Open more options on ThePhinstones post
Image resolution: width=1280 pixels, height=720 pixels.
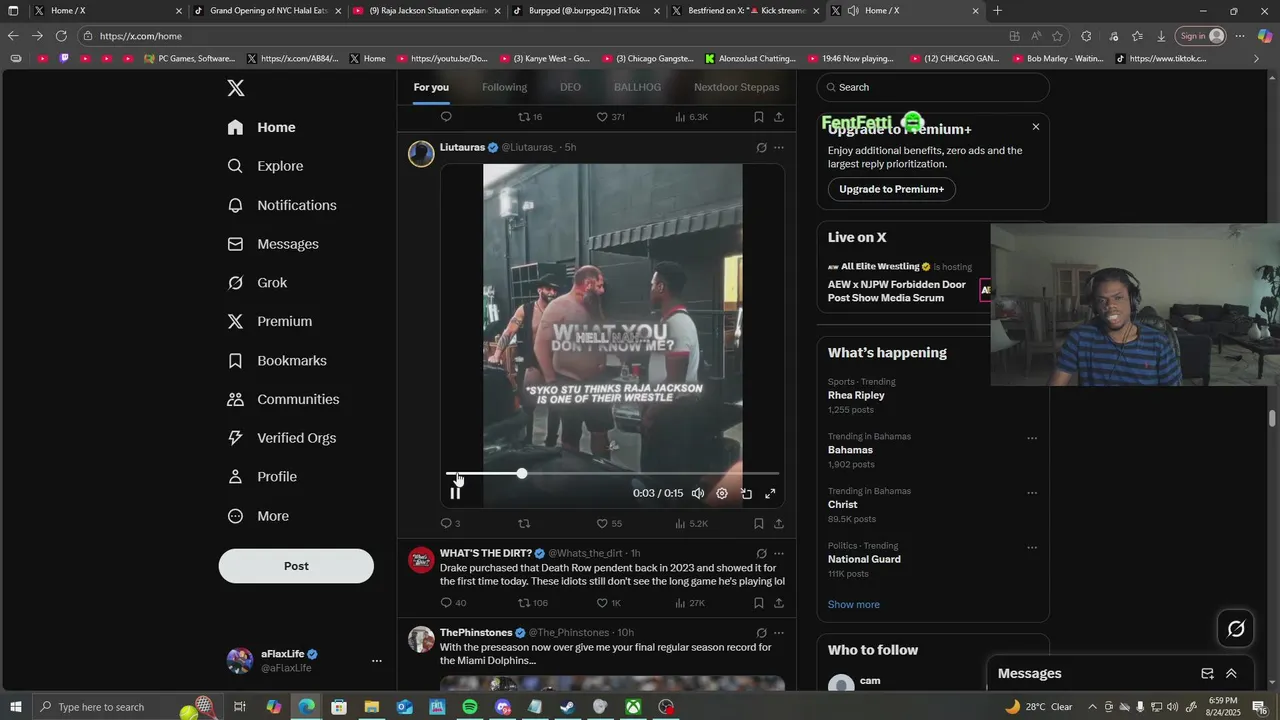pos(779,633)
